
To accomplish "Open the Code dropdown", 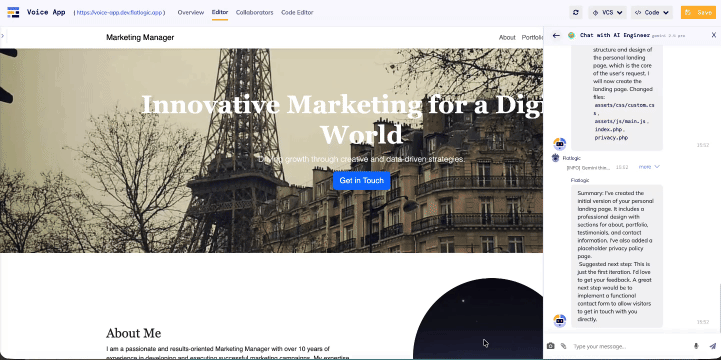I will click(x=652, y=12).
